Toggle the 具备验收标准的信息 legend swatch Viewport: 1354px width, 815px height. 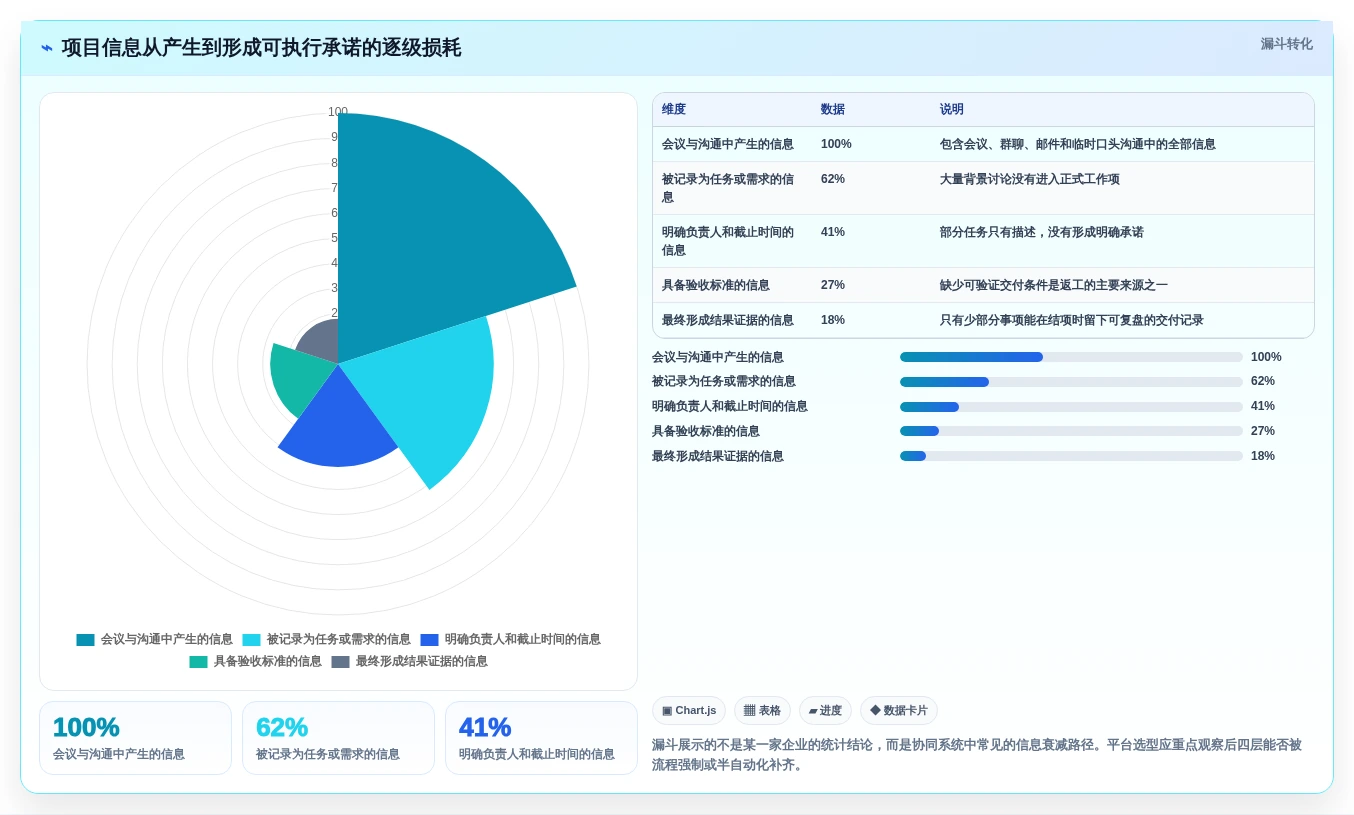tap(198, 662)
